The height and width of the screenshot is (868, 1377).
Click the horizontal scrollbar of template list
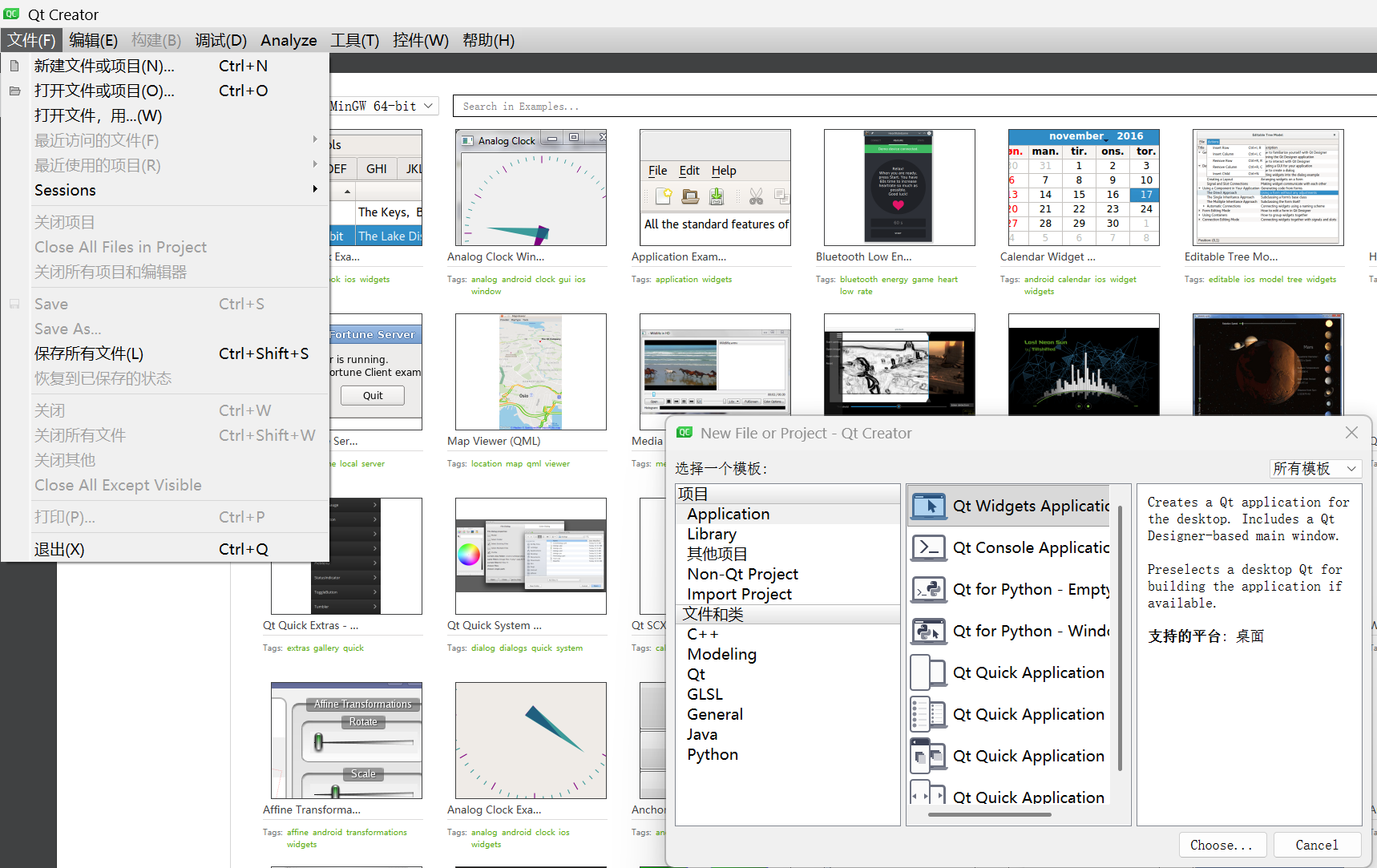pos(989,814)
